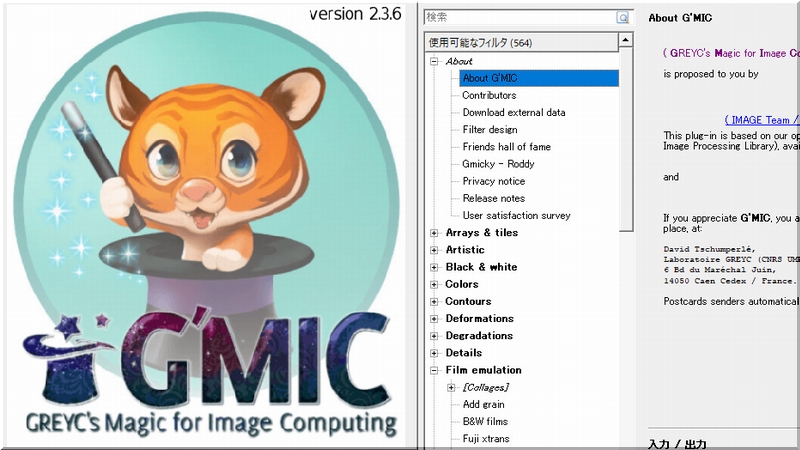This screenshot has width=800, height=450.
Task: Click the '14050 Caen Cedex / France.' line
Action: pyautogui.click(x=730, y=281)
